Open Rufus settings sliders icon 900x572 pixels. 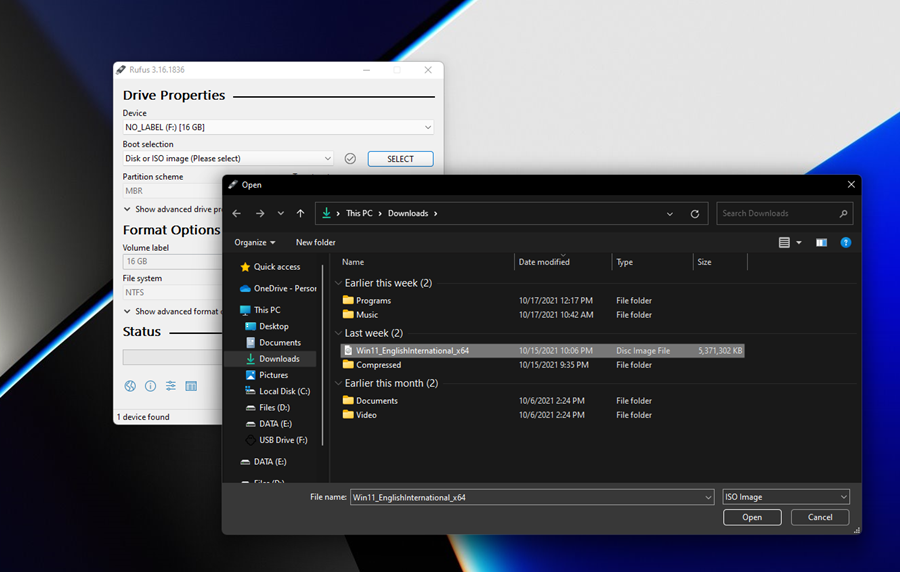170,386
